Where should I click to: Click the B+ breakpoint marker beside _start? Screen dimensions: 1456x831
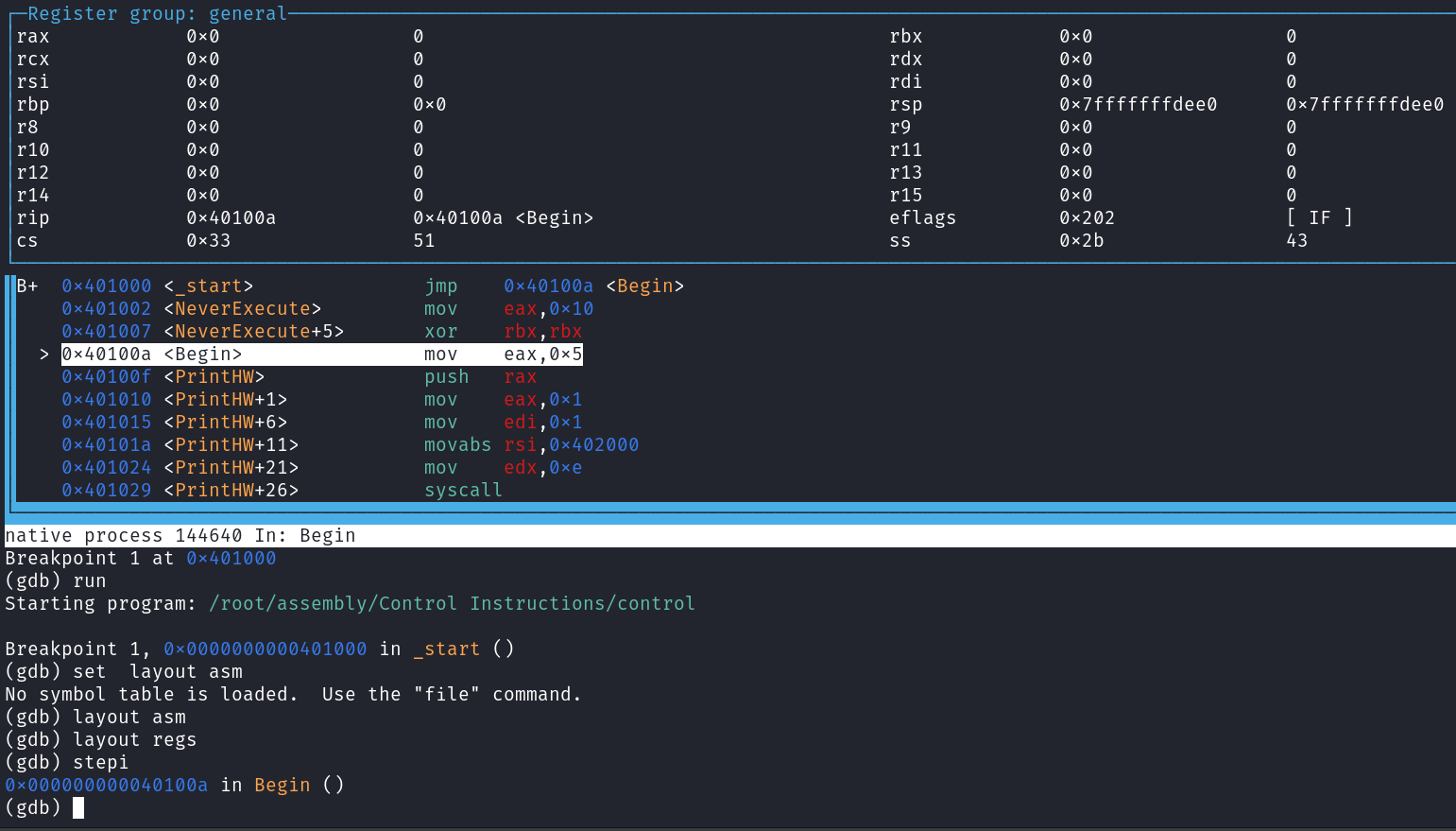coord(27,286)
